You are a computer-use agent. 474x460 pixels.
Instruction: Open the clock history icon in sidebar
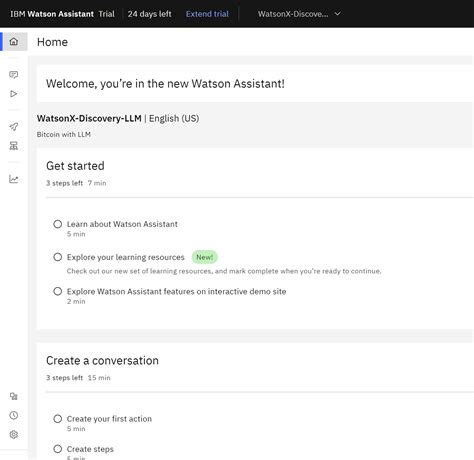pyautogui.click(x=14, y=415)
